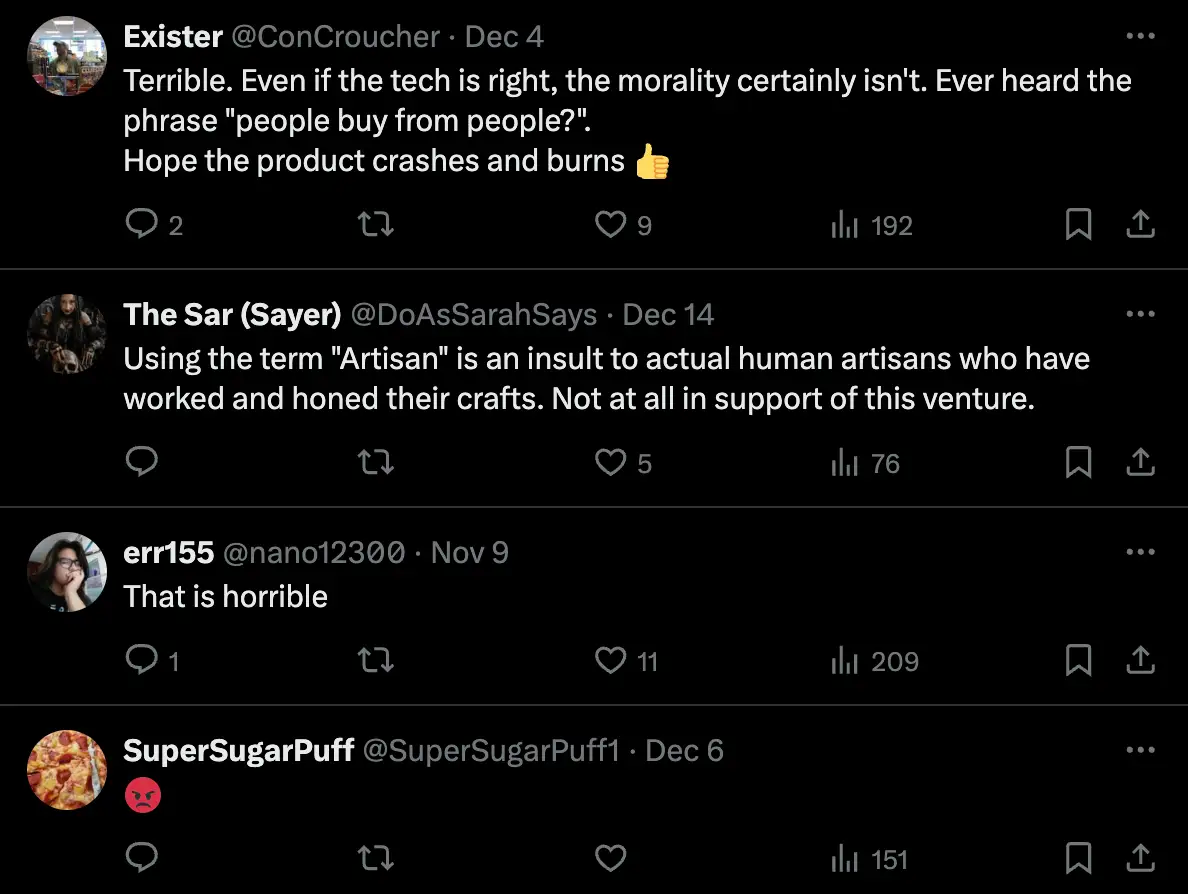Like the tweet about the term "Artisan"

pyautogui.click(x=610, y=462)
